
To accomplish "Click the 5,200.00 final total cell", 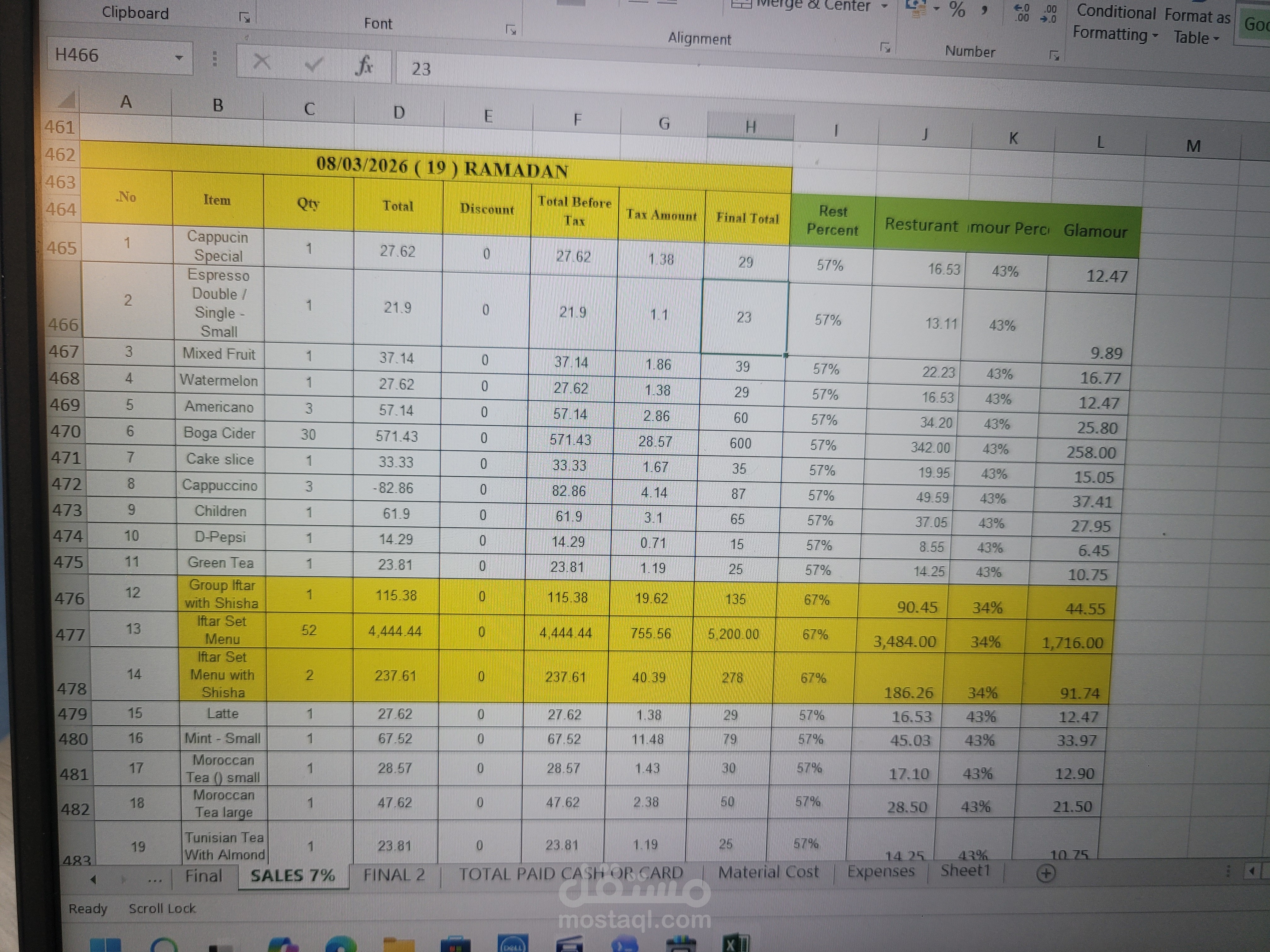I will coord(733,633).
